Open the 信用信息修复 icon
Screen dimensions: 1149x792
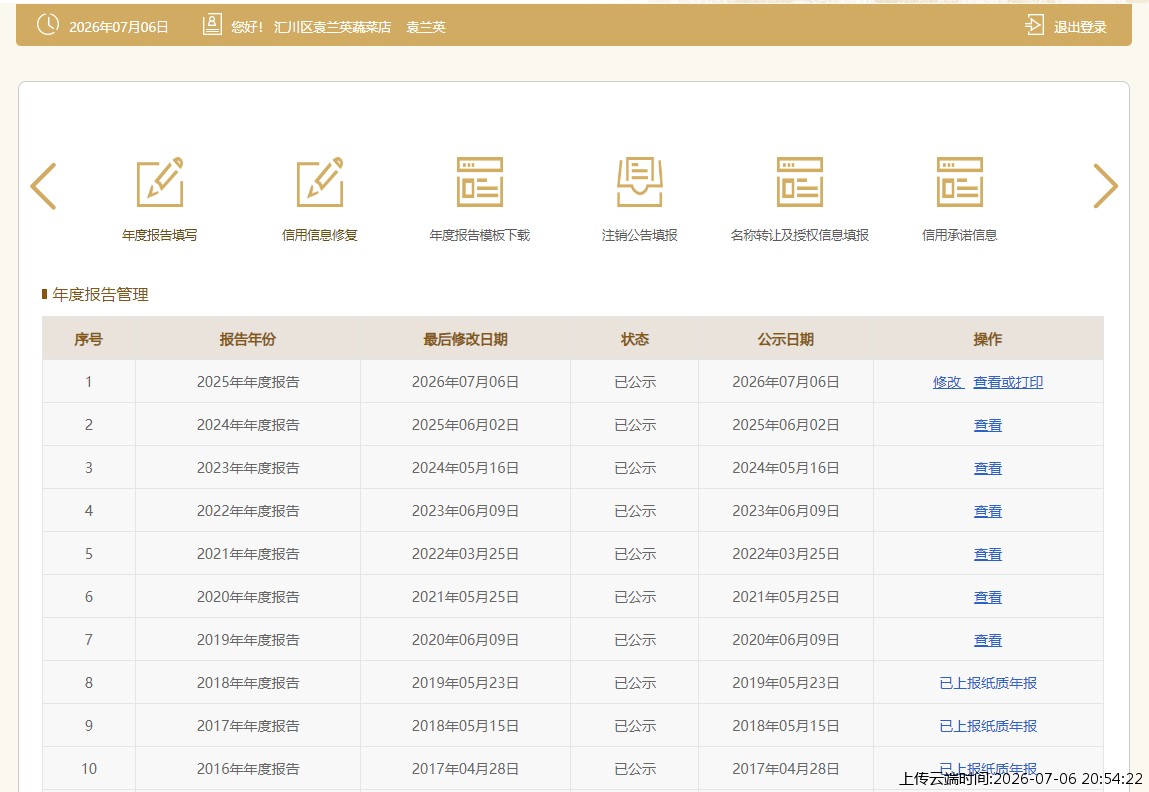pyautogui.click(x=319, y=182)
